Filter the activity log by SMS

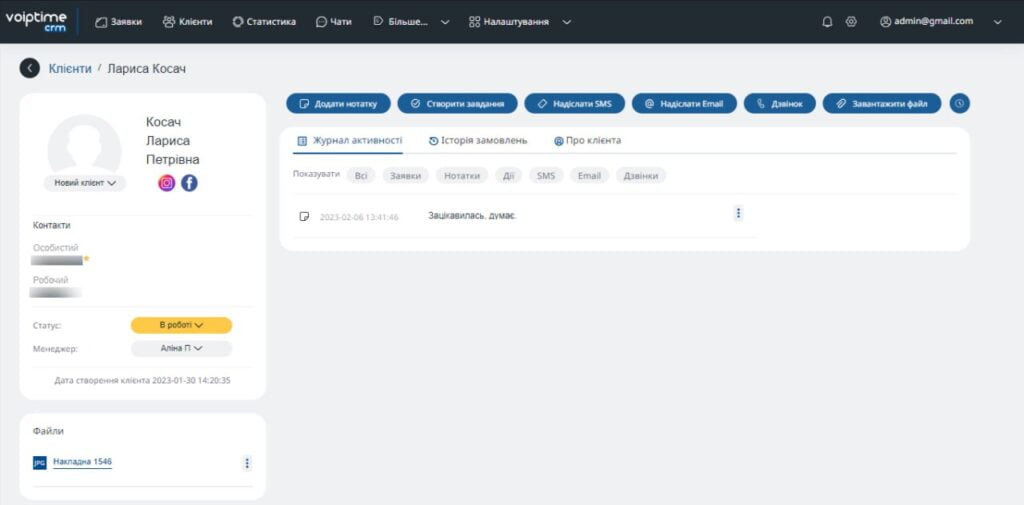[x=546, y=176]
